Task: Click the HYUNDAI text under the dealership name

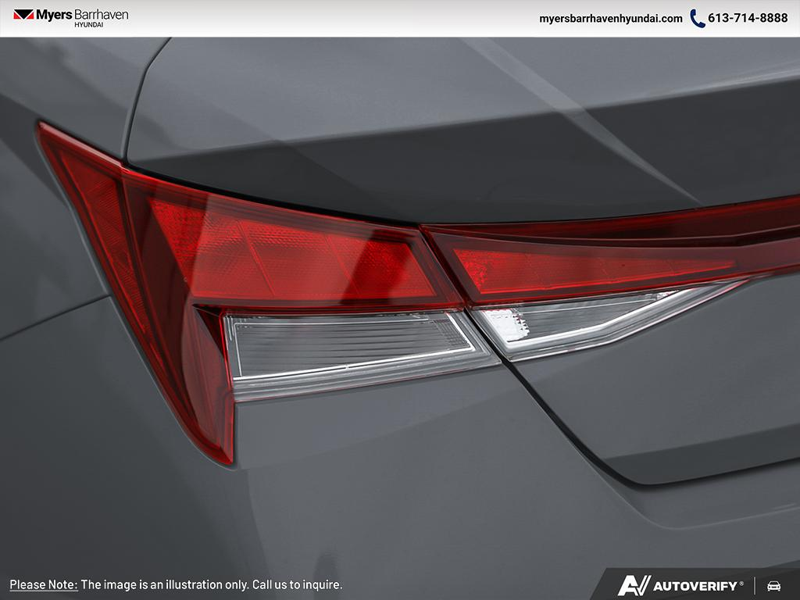Action: pos(87,26)
